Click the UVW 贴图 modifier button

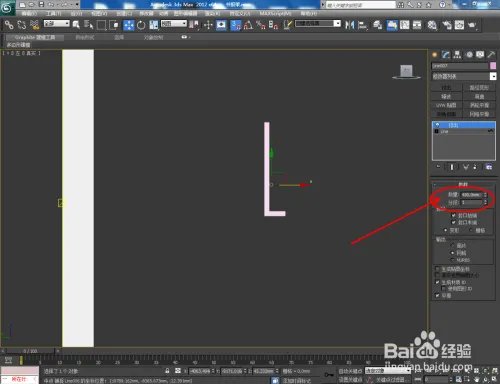pyautogui.click(x=446, y=105)
